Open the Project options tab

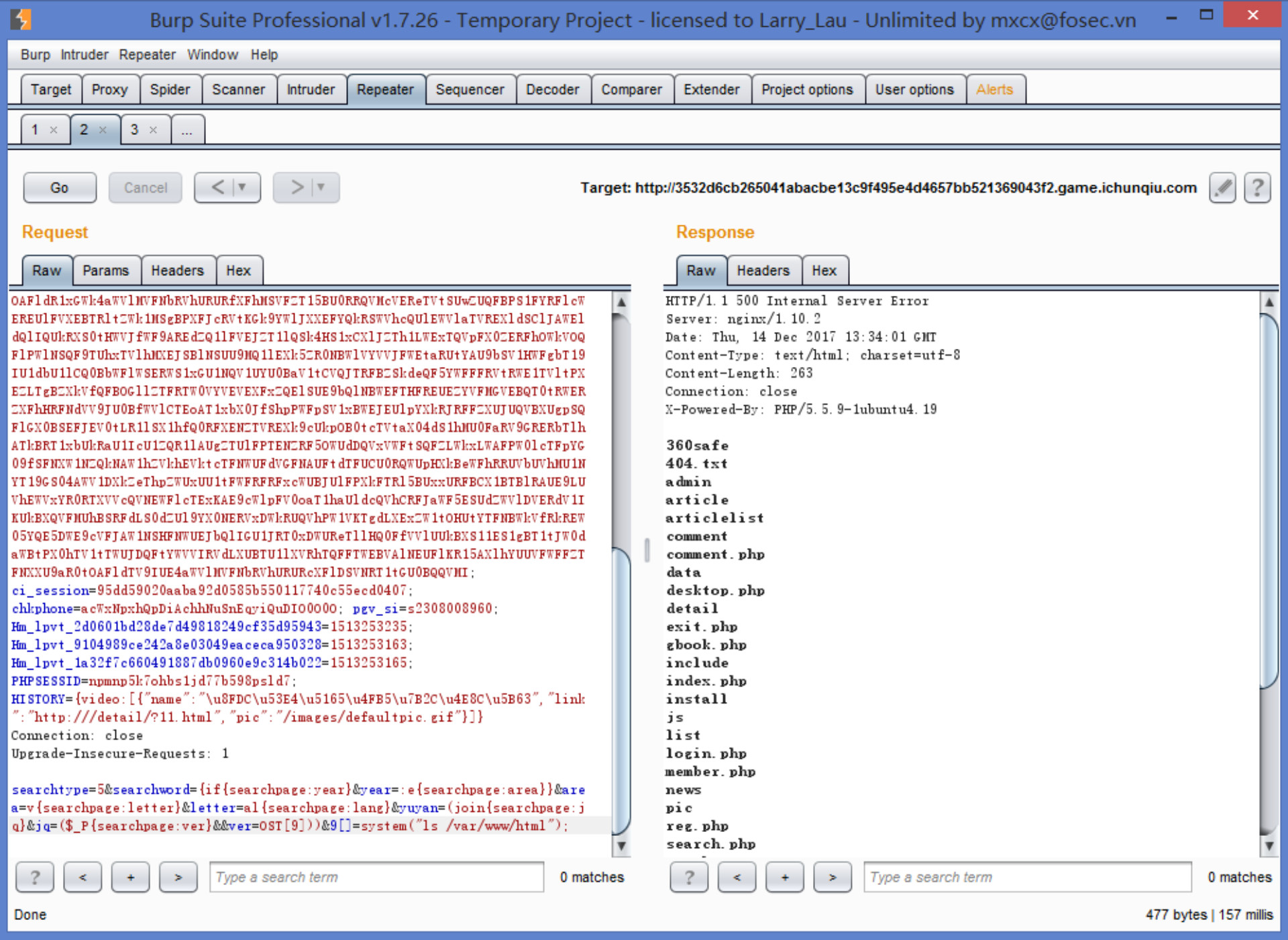point(808,90)
